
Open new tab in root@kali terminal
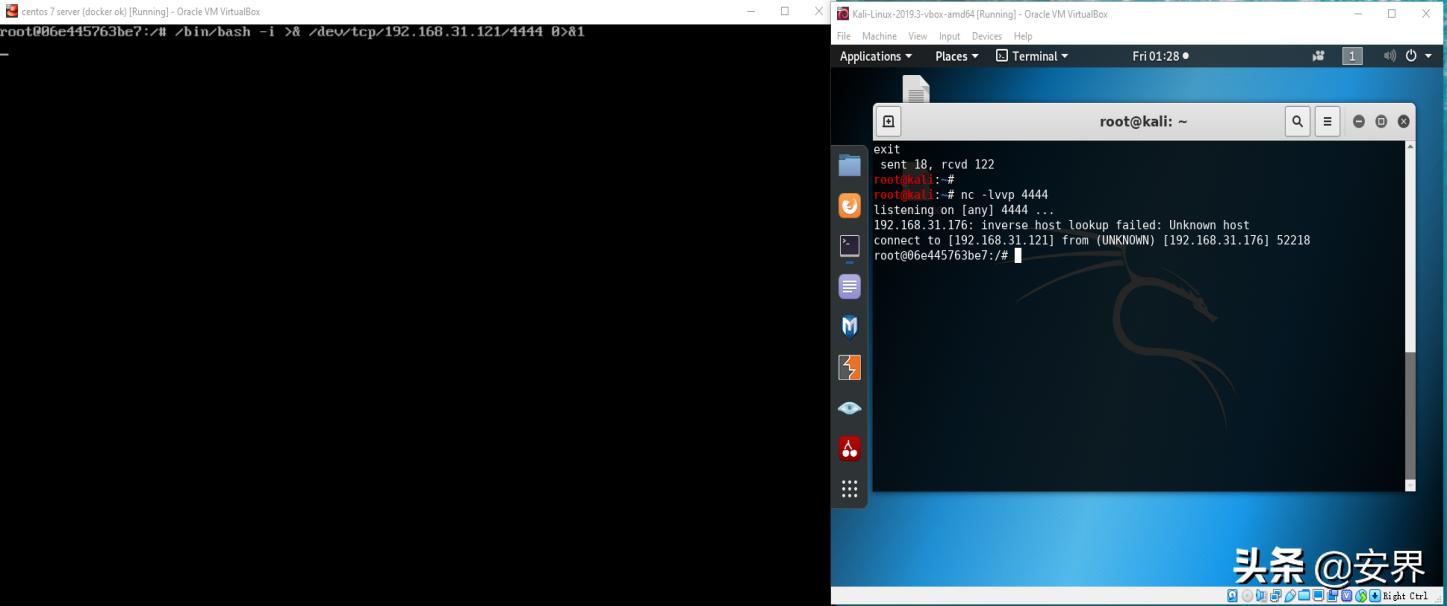tap(888, 122)
